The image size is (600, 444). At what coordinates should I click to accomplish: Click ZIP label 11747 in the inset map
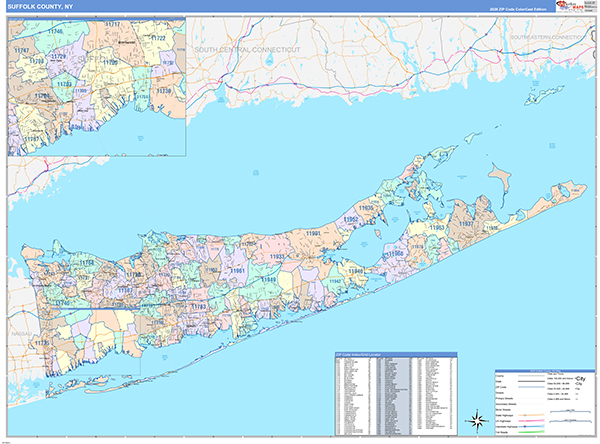[22, 50]
